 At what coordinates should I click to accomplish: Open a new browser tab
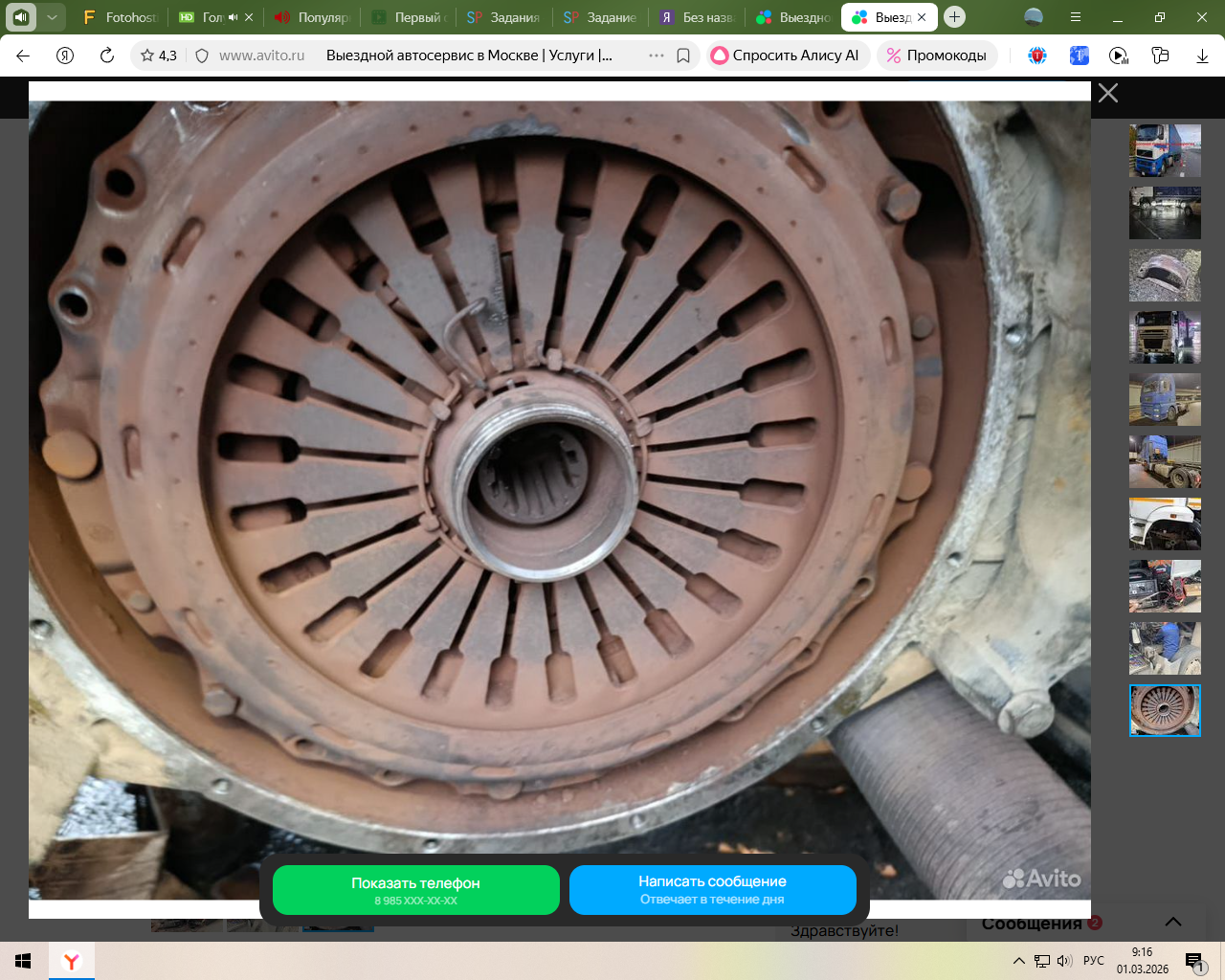(x=954, y=17)
